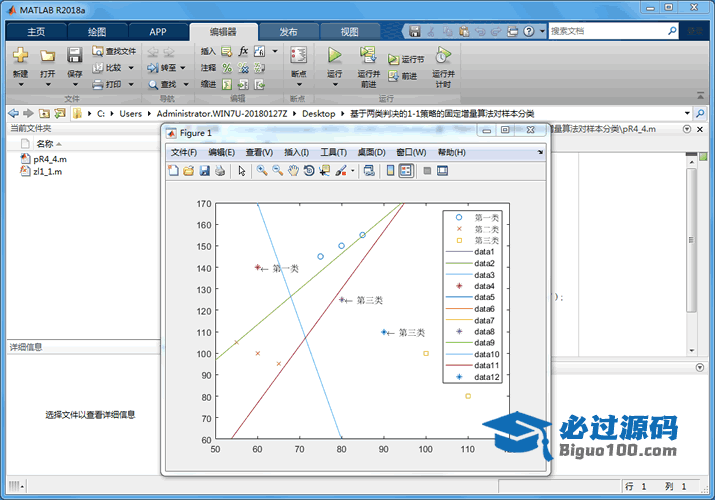Toggle the Edit Plot arrow tool

coord(241,171)
